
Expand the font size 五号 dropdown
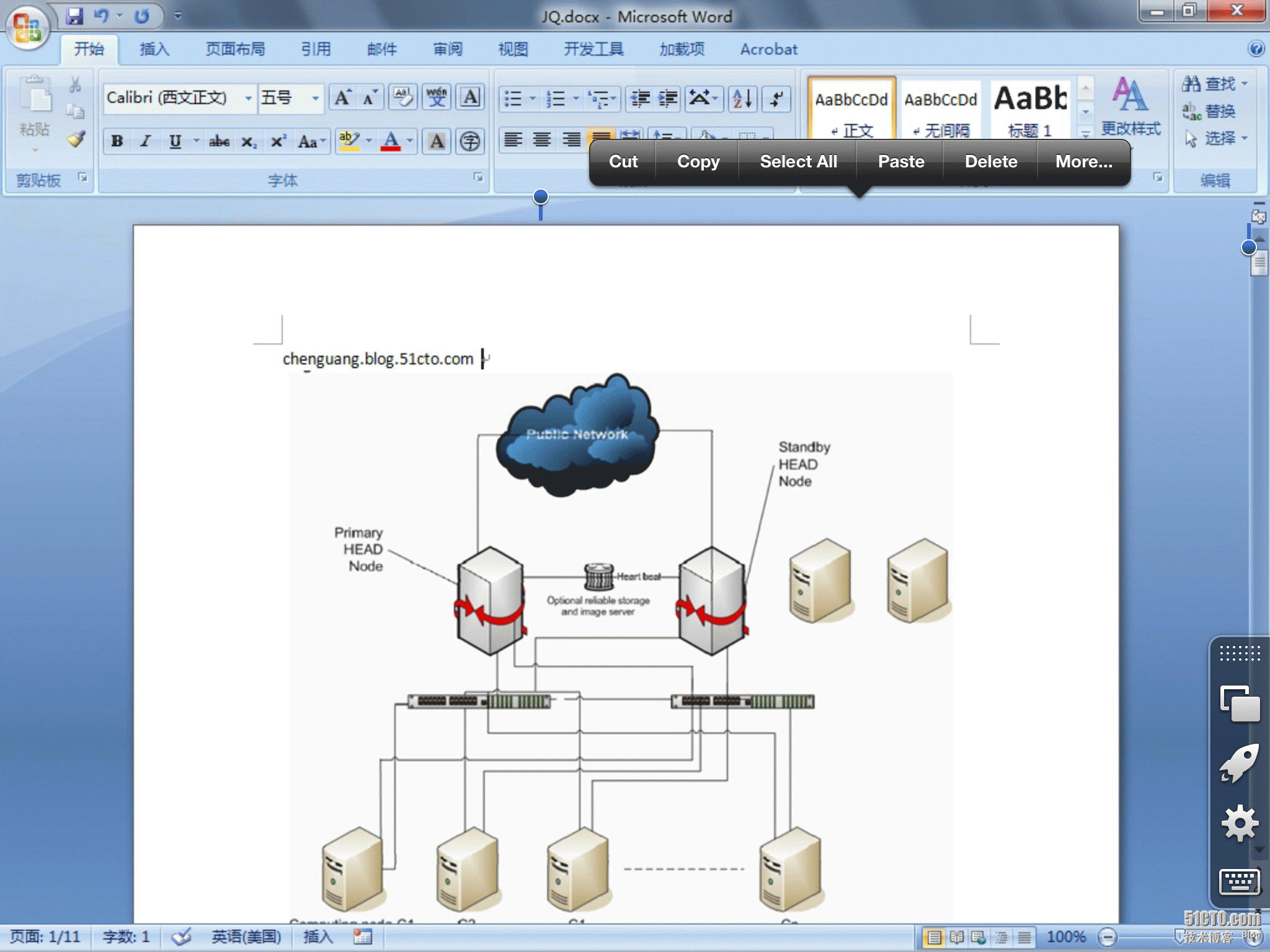pyautogui.click(x=315, y=99)
